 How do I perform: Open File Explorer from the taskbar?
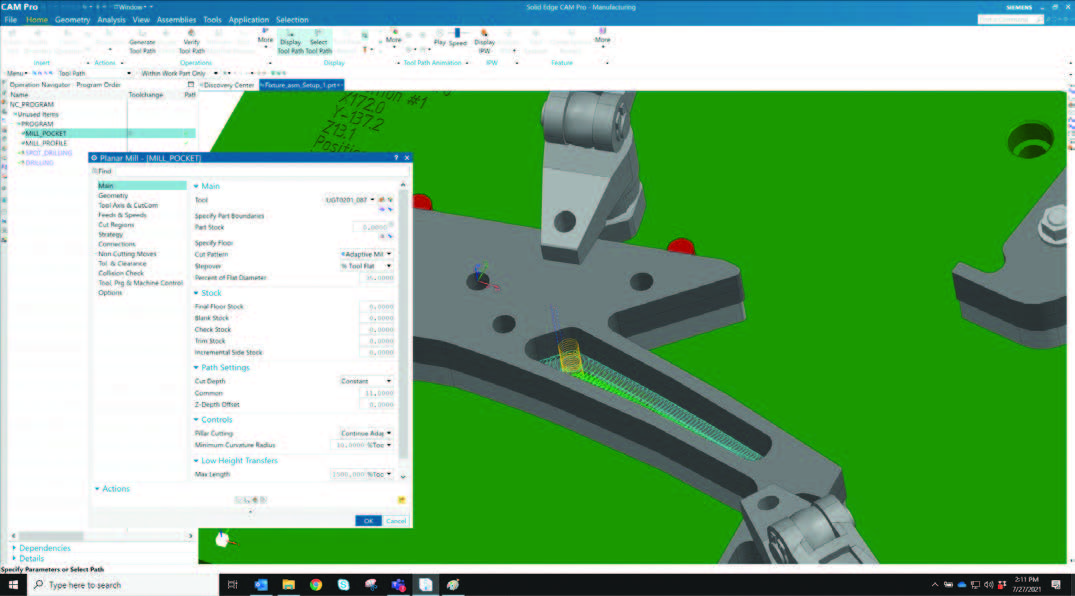coord(289,585)
